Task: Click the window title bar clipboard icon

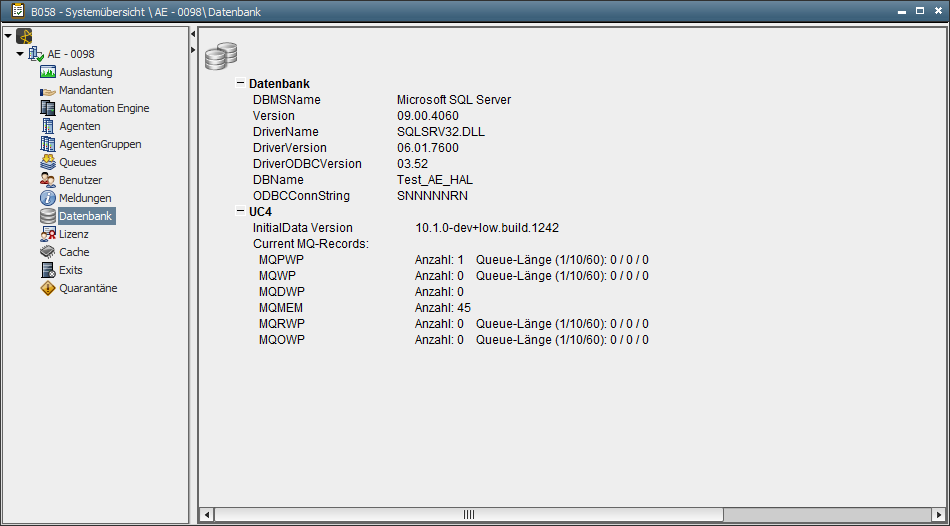Action: point(18,11)
